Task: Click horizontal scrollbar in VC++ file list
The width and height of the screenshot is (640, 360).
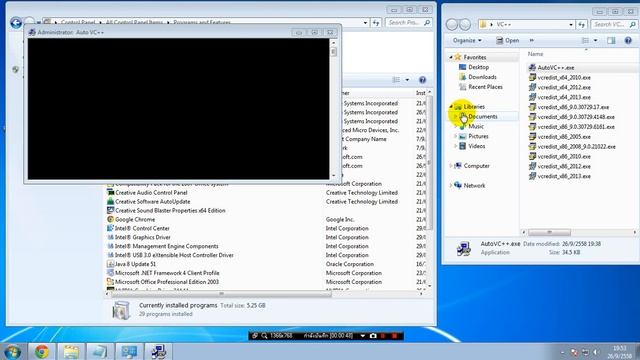Action: (x=549, y=232)
